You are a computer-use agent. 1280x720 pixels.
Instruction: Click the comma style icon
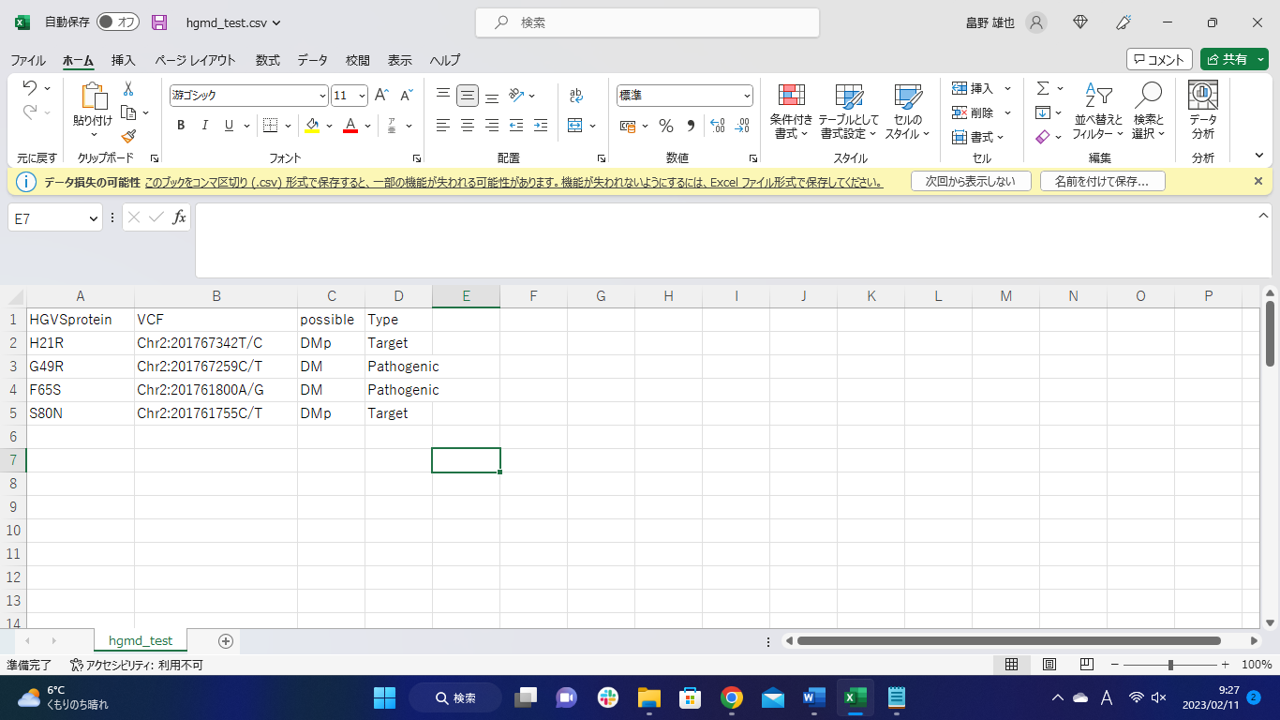(x=691, y=126)
